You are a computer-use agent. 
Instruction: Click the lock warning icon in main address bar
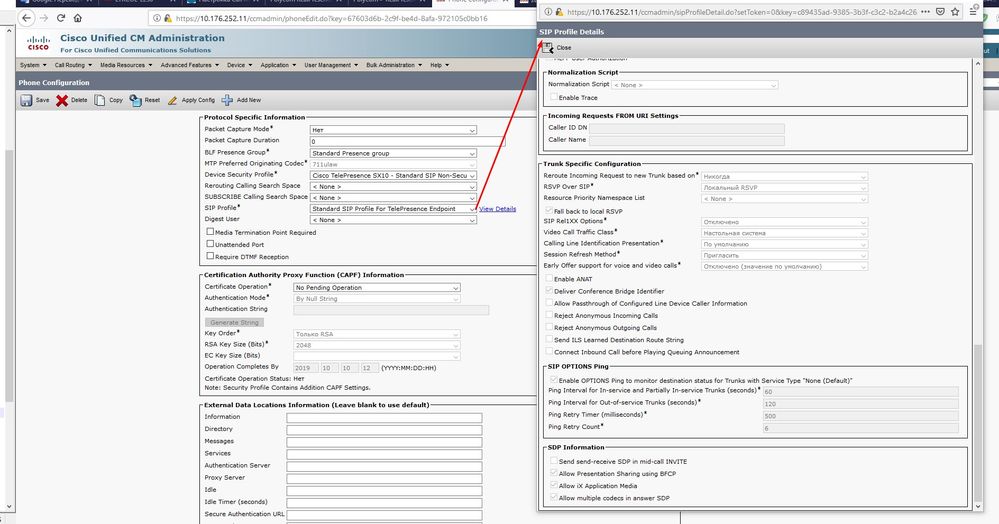pyautogui.click(x=168, y=18)
